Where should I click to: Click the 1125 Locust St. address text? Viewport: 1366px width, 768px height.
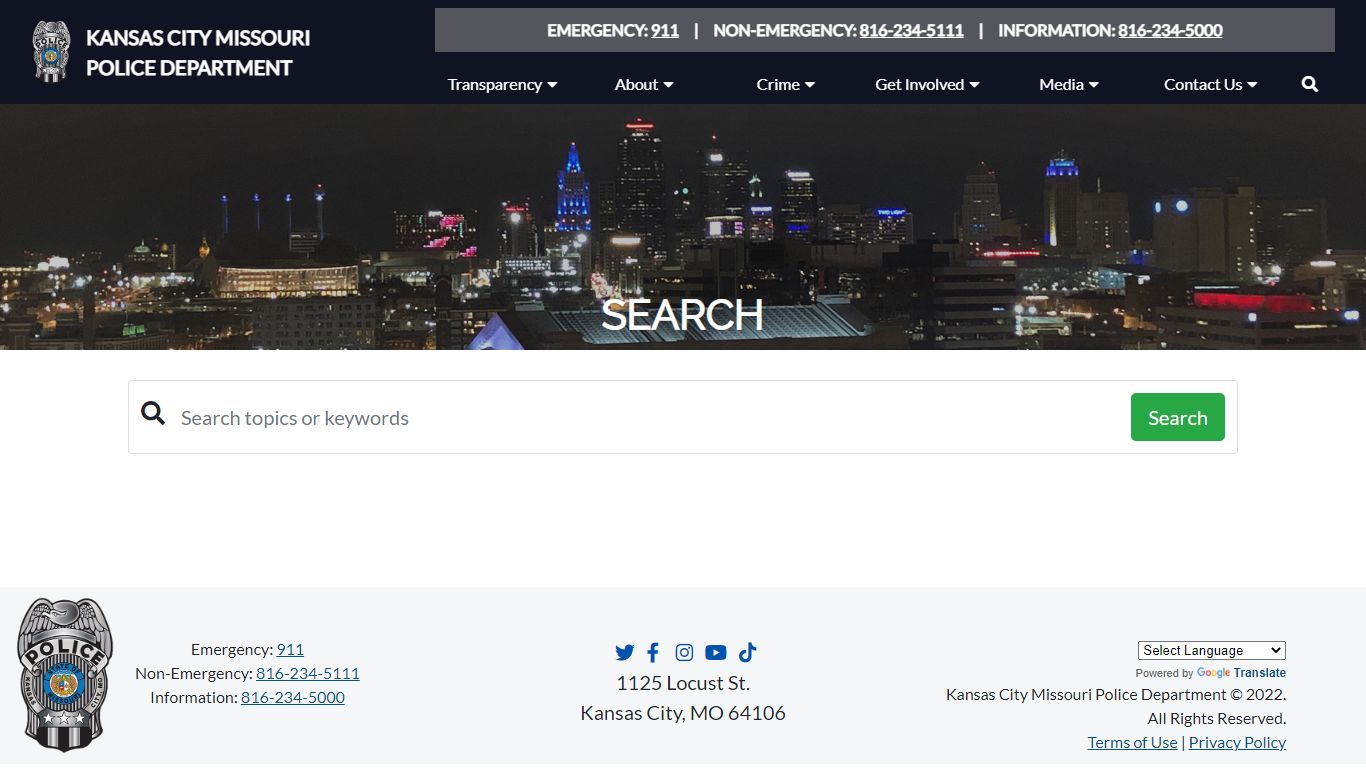(683, 683)
